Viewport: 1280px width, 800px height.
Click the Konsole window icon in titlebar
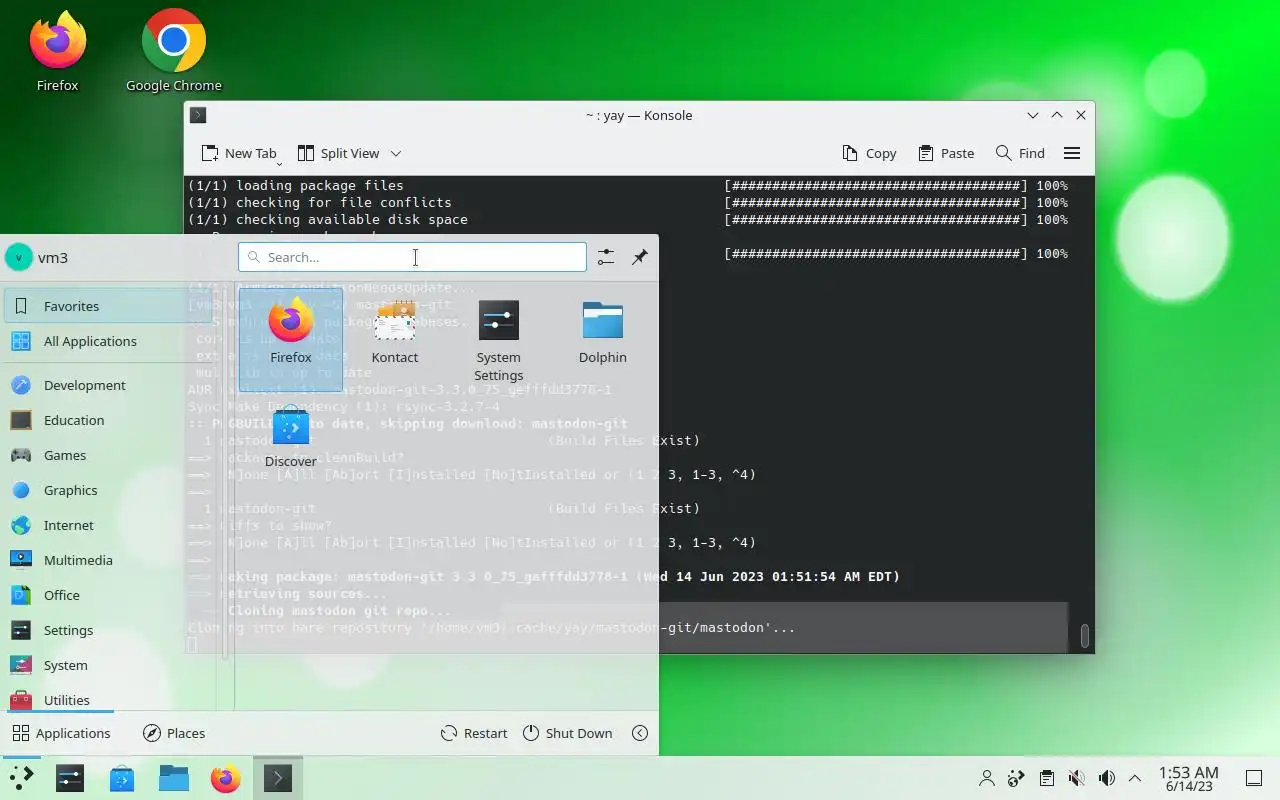pos(198,115)
